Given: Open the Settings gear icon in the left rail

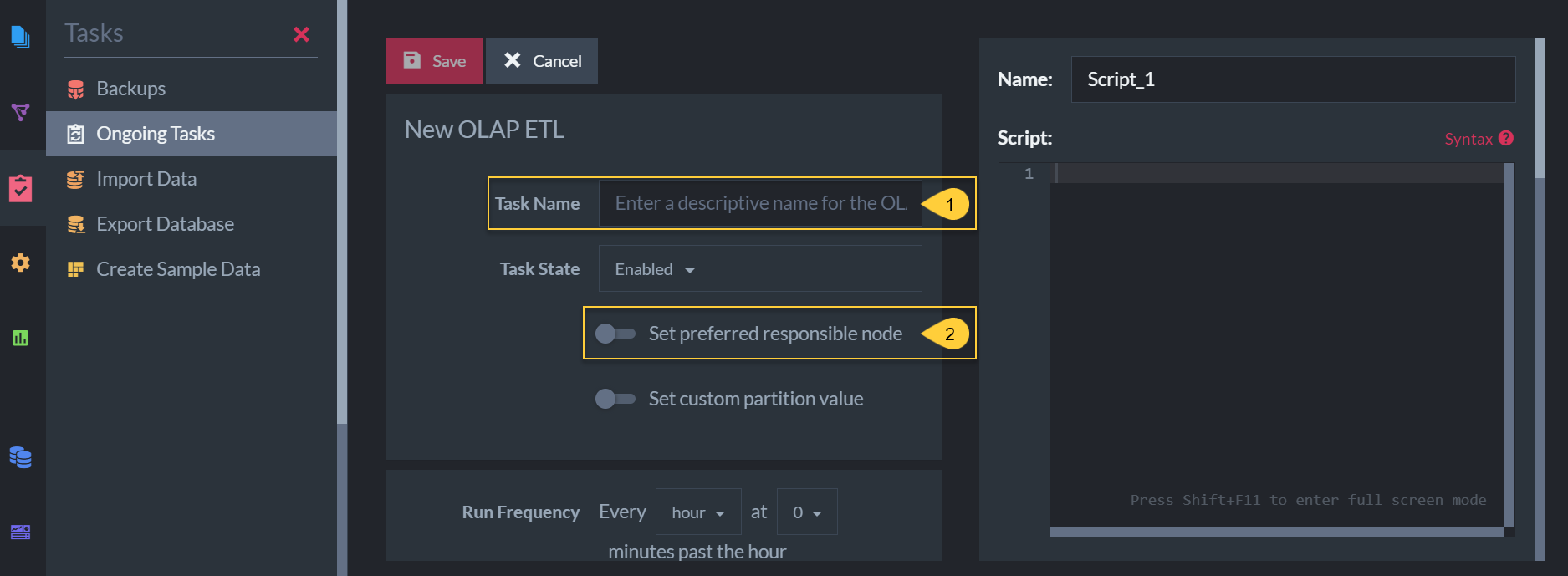Looking at the screenshot, I should pyautogui.click(x=21, y=263).
